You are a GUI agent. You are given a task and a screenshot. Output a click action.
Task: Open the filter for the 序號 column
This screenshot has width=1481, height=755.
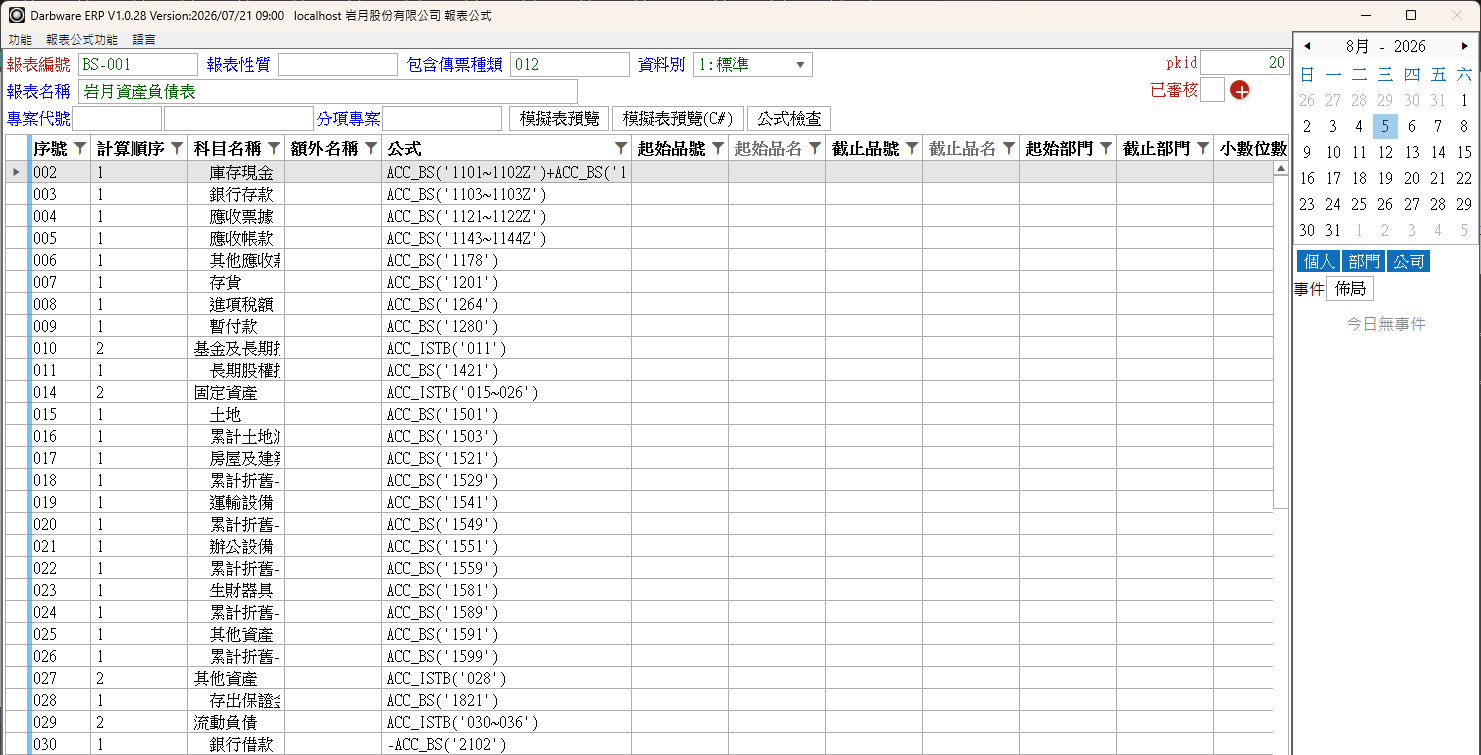point(80,149)
